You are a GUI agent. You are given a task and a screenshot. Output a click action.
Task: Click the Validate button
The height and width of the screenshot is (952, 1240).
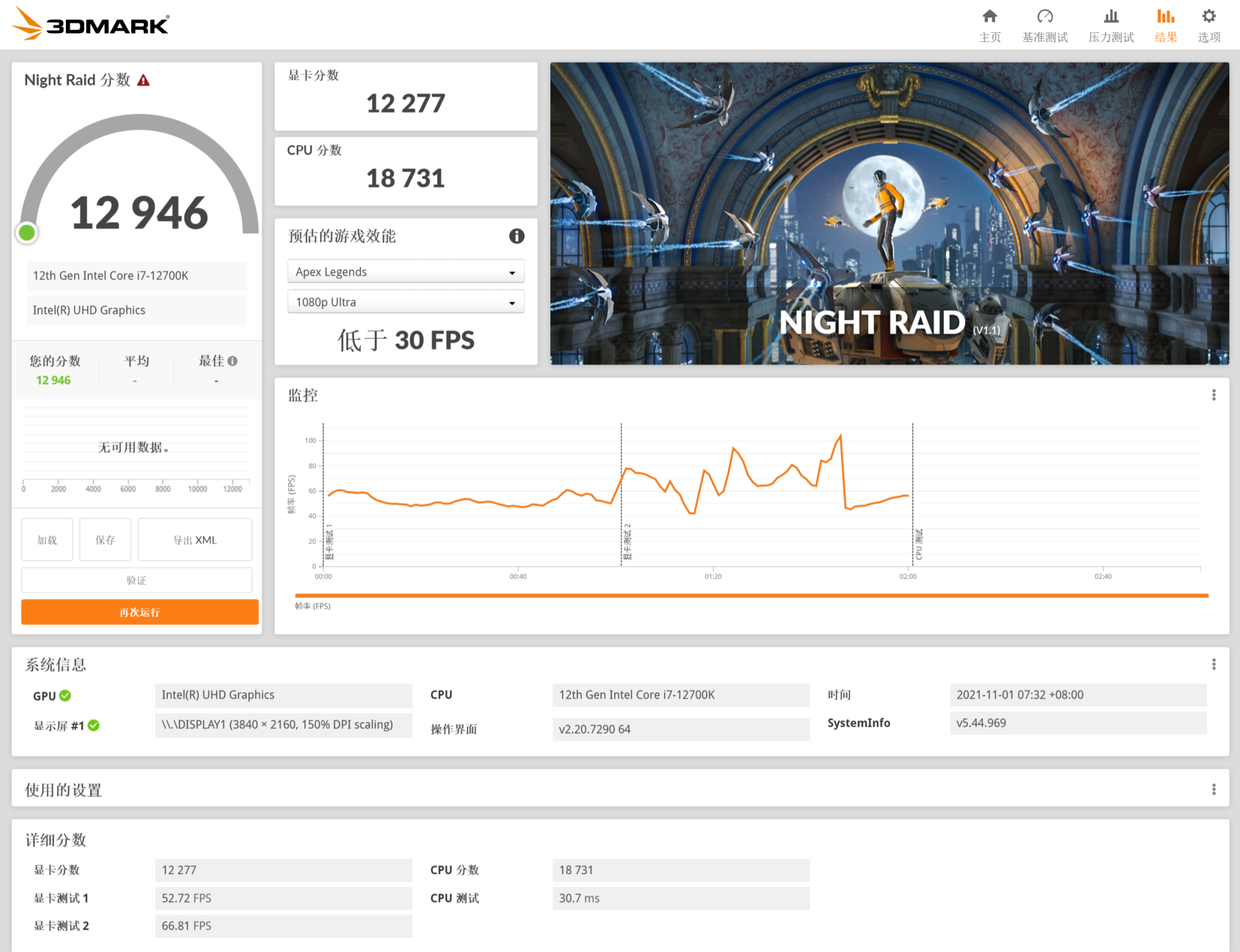136,580
